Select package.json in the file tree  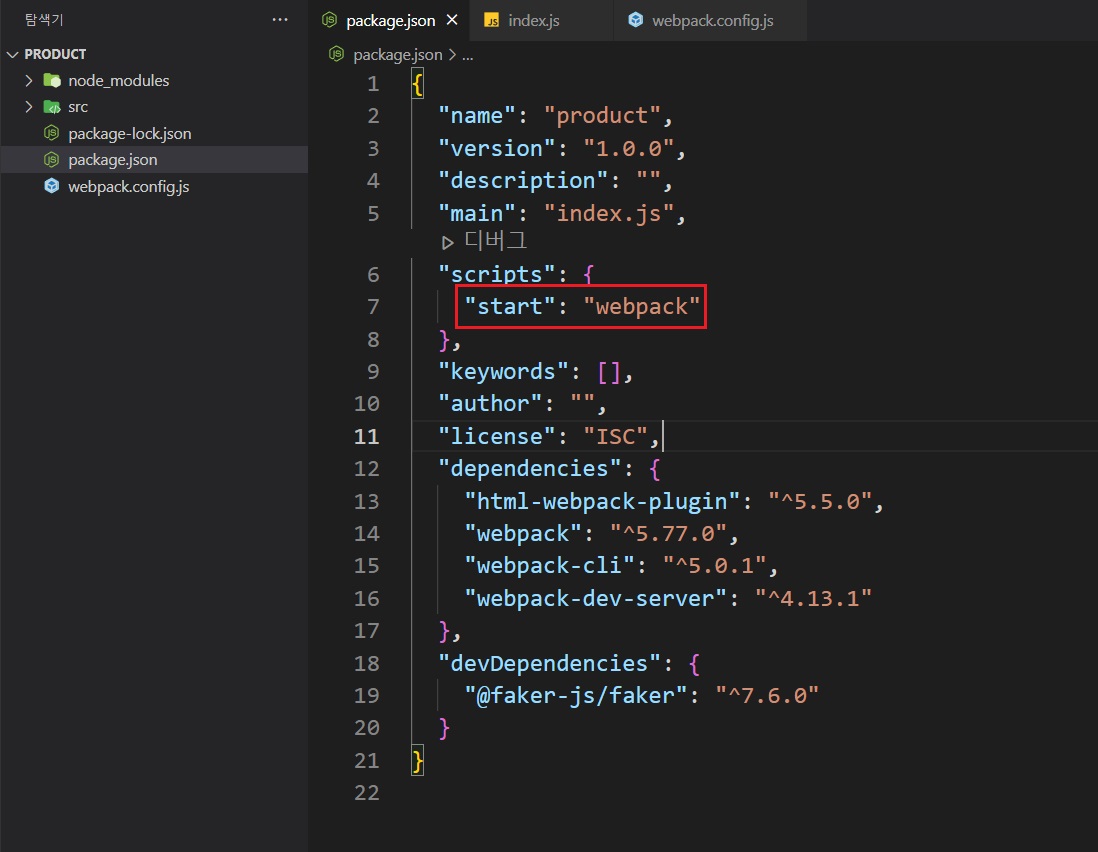tap(154, 160)
